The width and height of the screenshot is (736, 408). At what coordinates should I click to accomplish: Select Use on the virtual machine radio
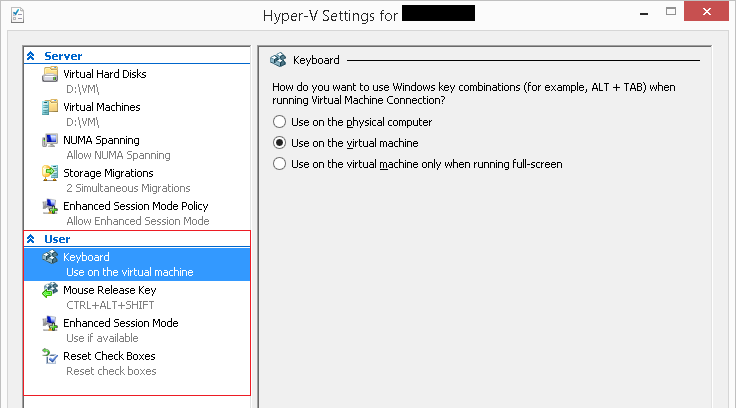[x=279, y=143]
